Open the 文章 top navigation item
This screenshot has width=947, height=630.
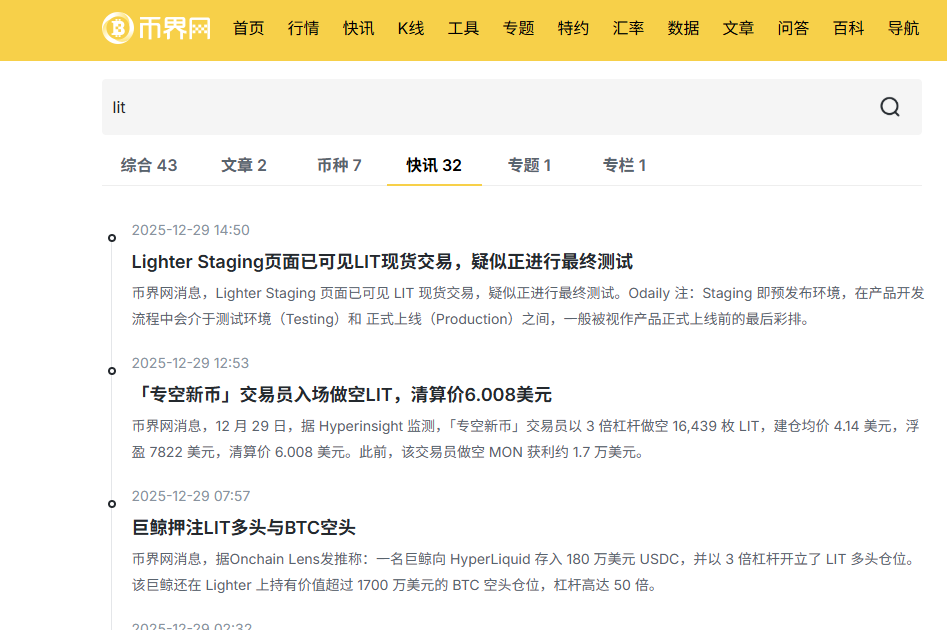tap(738, 28)
